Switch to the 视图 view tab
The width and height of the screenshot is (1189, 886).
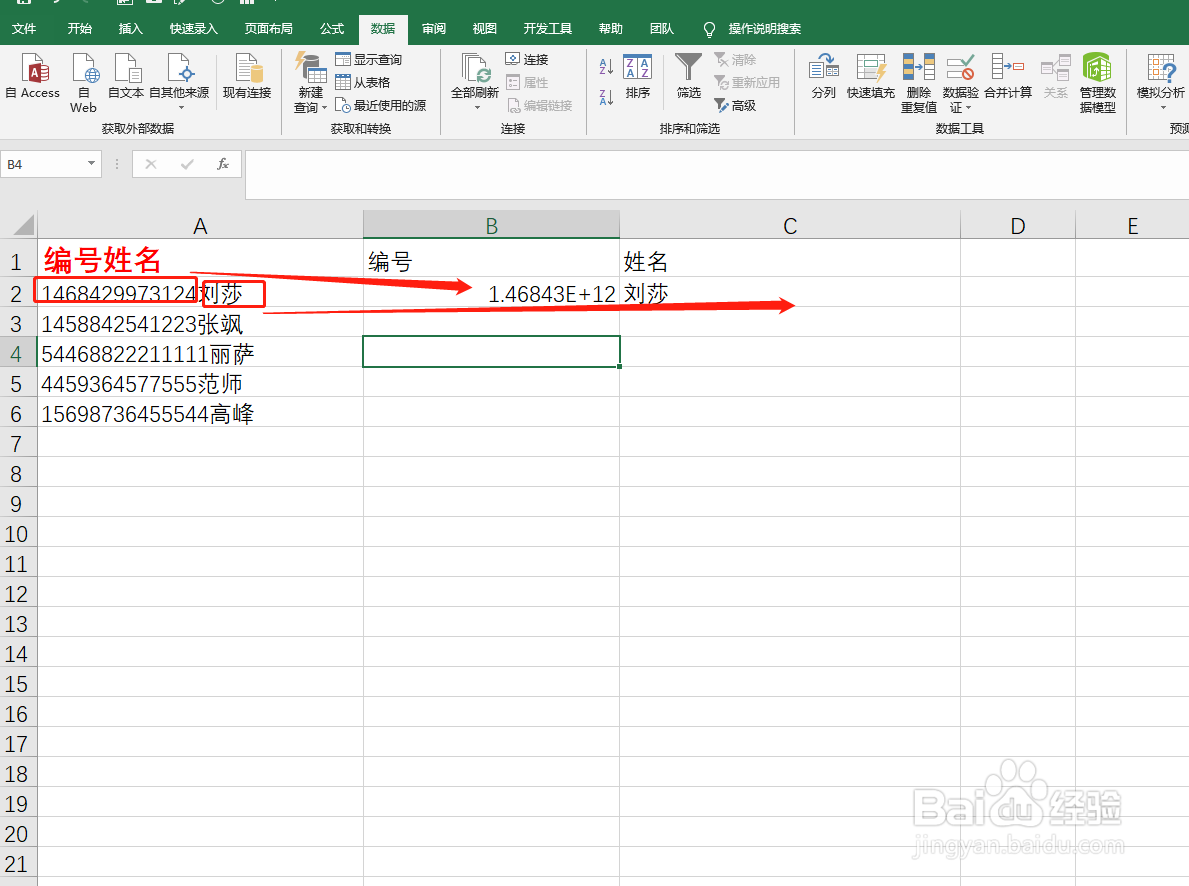coord(485,29)
